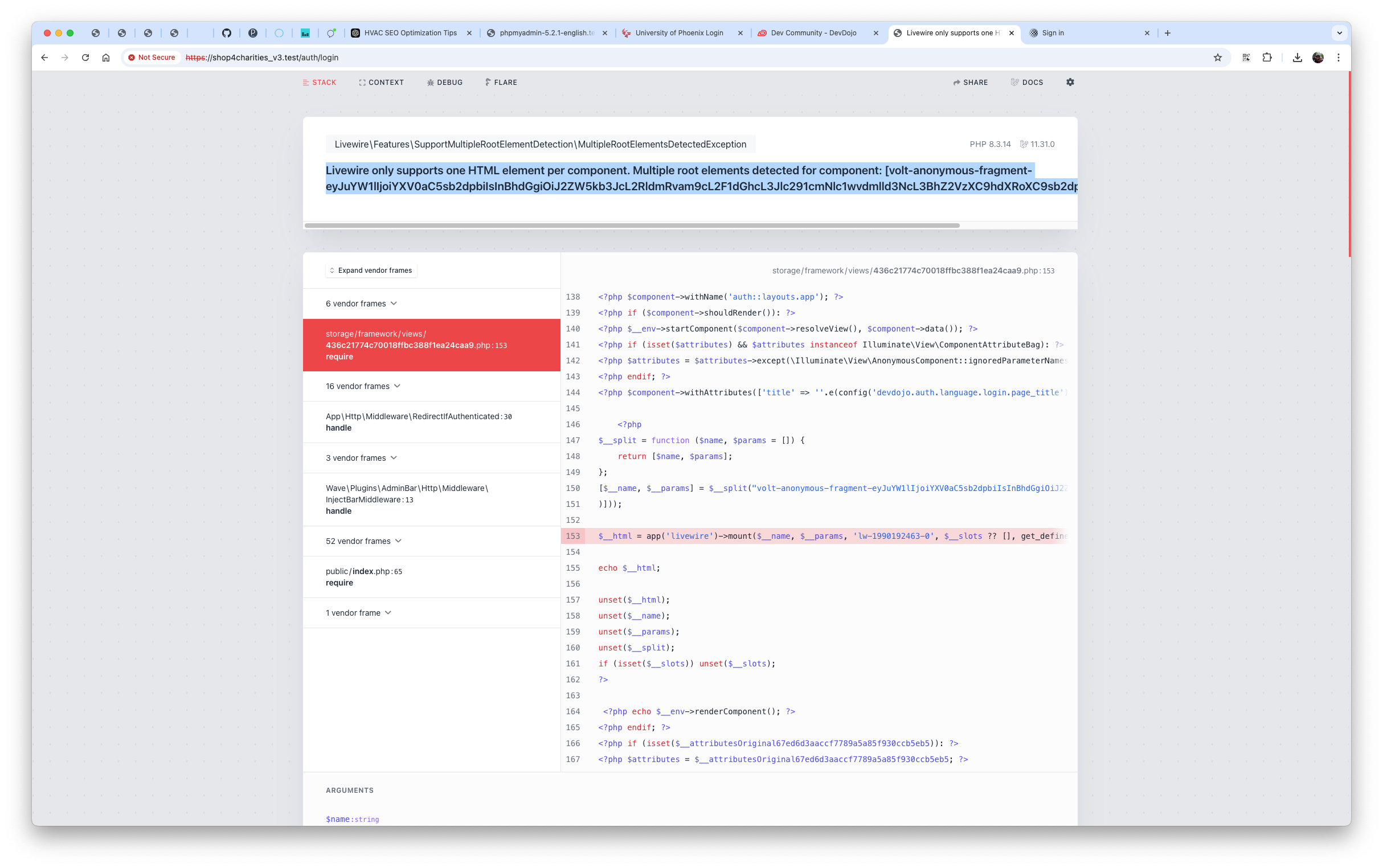Click the file path link above the code
This screenshot has height=868, width=1383.
tap(913, 271)
